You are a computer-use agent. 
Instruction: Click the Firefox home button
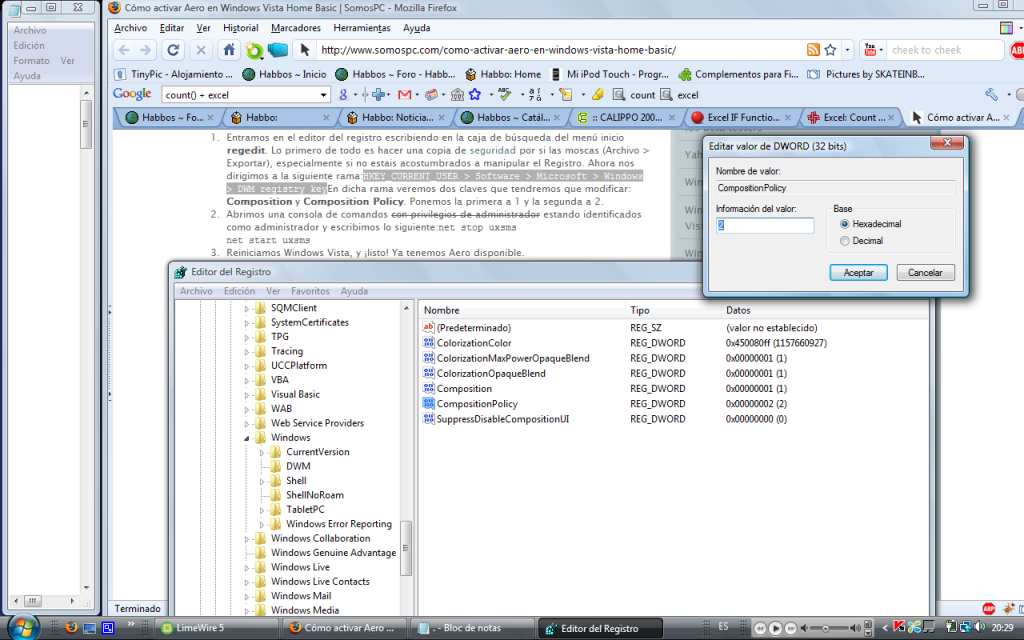(x=229, y=50)
